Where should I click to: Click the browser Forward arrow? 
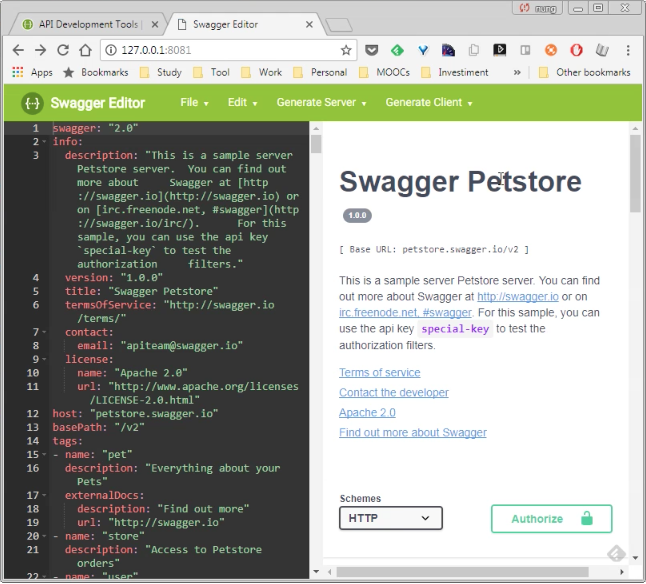[40, 50]
